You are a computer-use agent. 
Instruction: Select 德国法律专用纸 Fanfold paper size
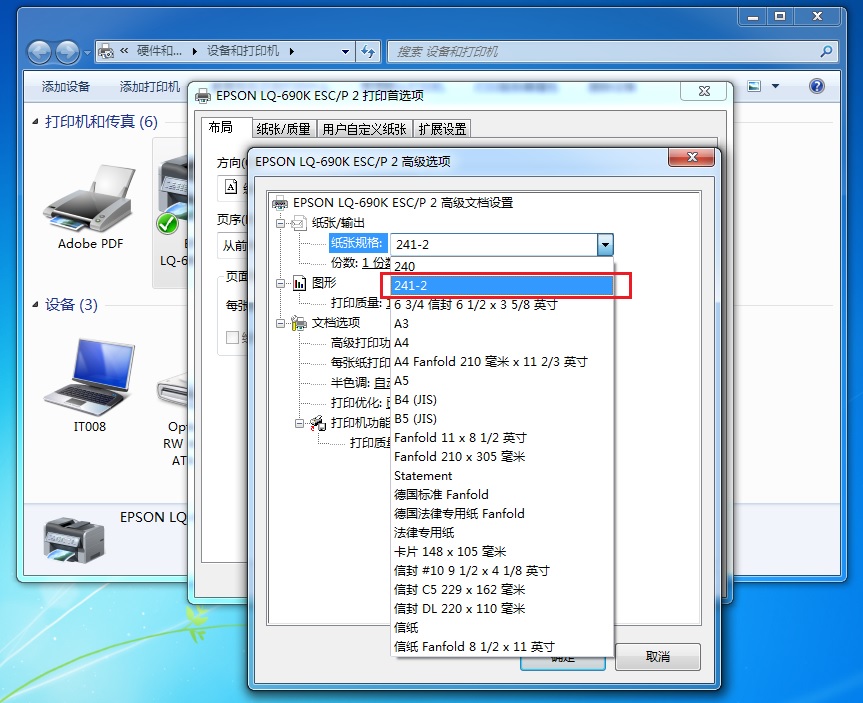[x=502, y=514]
